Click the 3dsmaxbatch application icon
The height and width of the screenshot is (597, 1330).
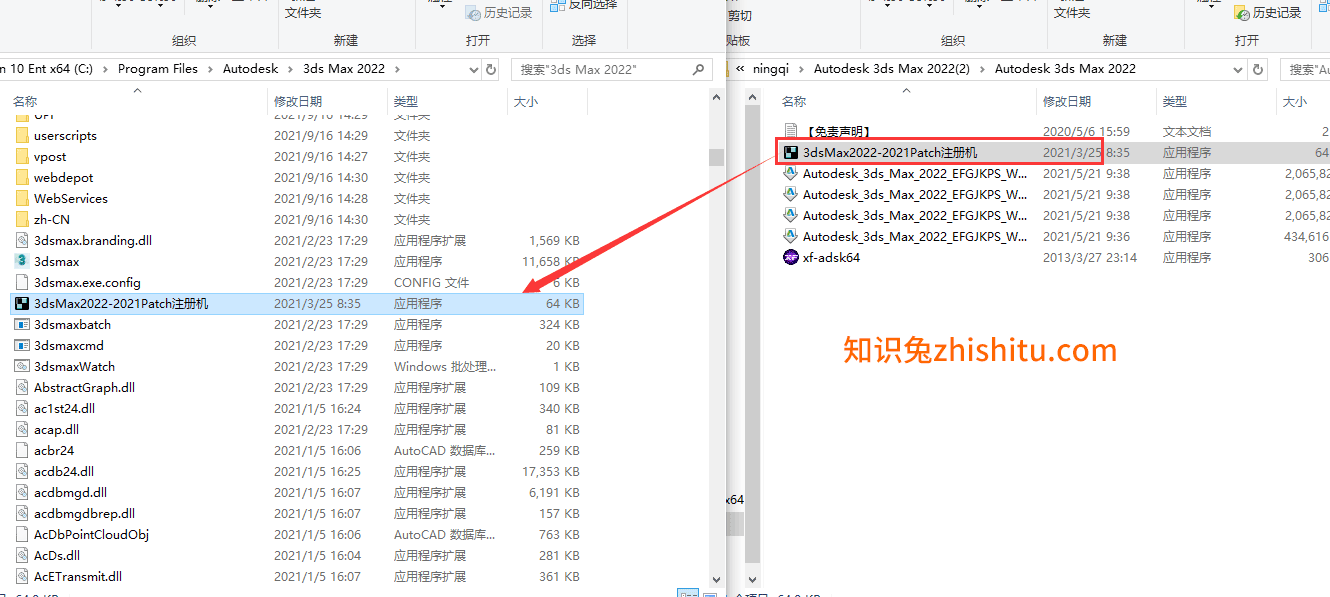pyautogui.click(x=22, y=325)
